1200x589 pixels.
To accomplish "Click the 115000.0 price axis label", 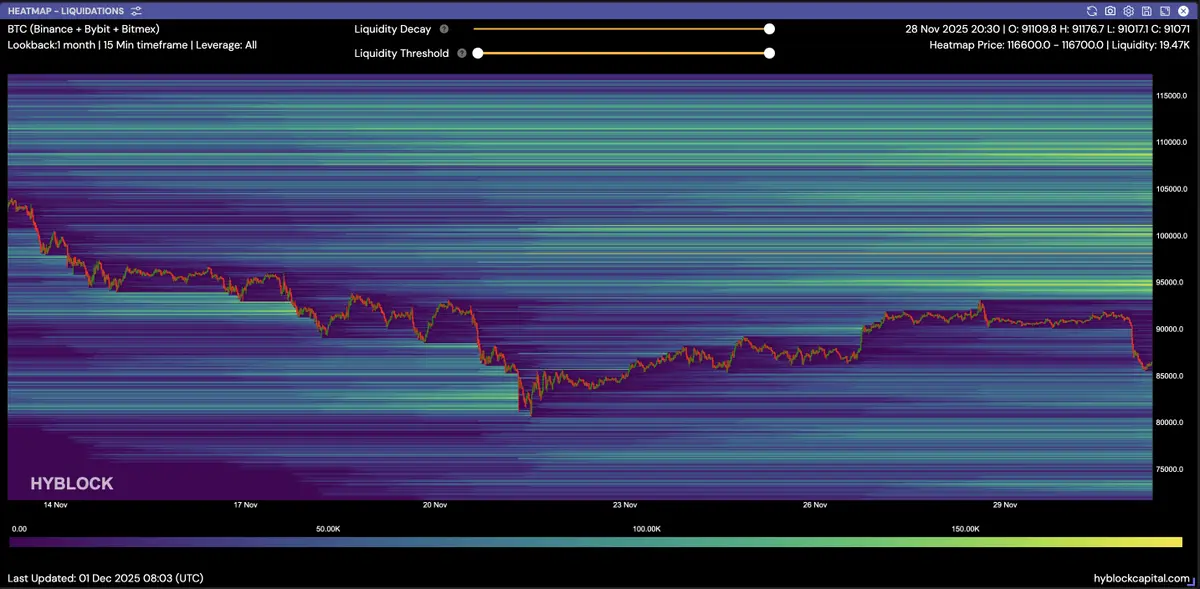I will pos(1172,96).
